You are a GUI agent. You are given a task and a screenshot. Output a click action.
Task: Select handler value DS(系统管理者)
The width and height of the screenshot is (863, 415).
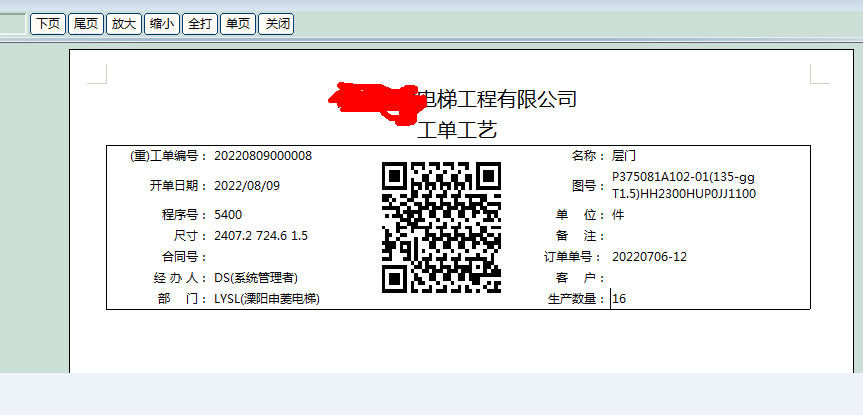(256, 278)
